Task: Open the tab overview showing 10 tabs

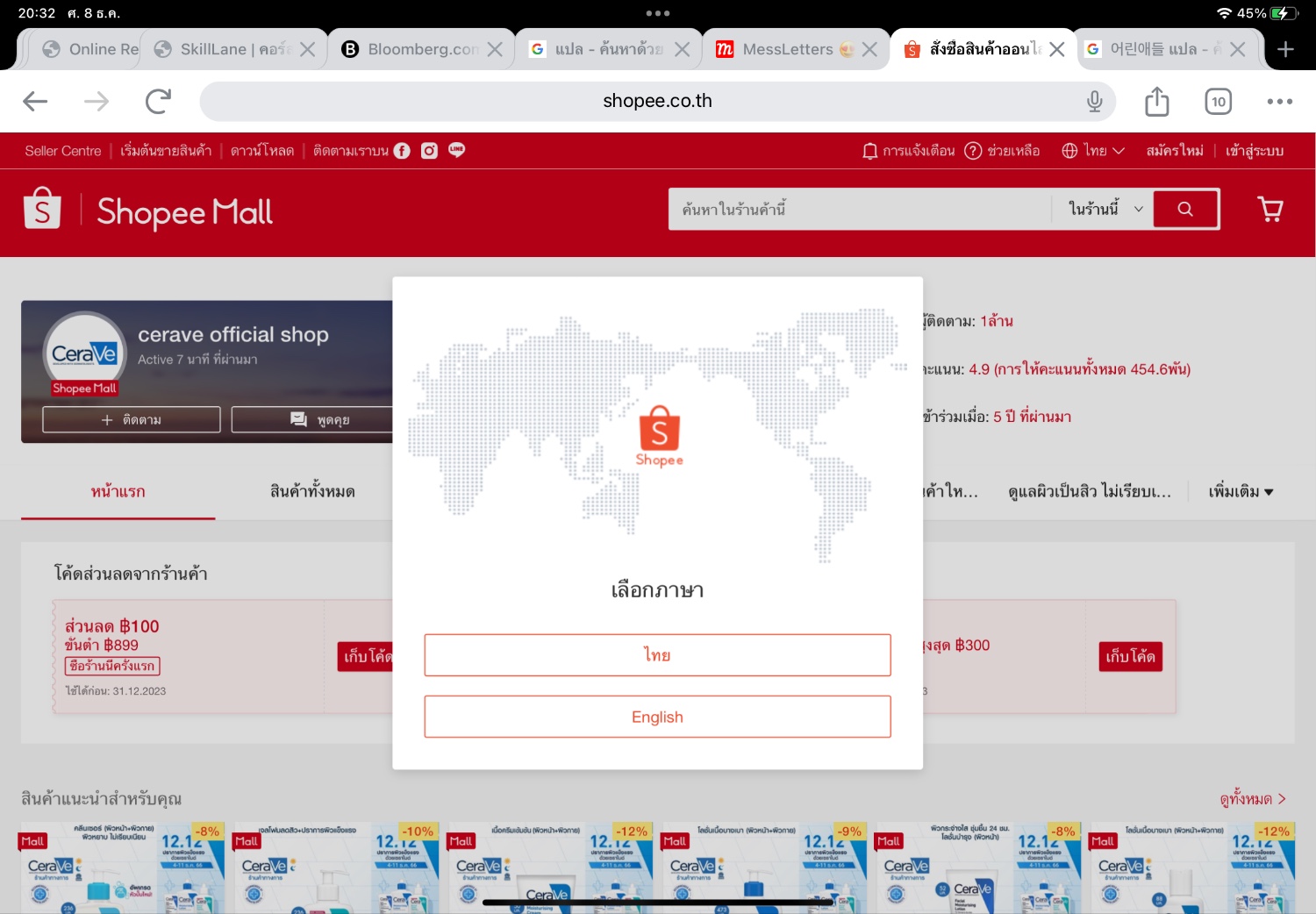Action: coord(1219,102)
